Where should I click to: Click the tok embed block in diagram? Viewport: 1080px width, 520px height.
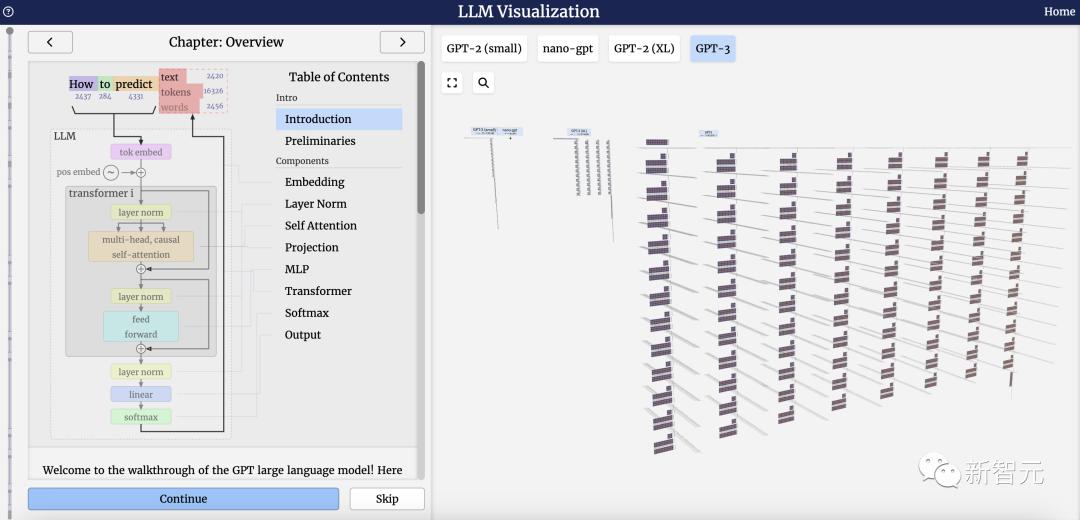click(141, 152)
